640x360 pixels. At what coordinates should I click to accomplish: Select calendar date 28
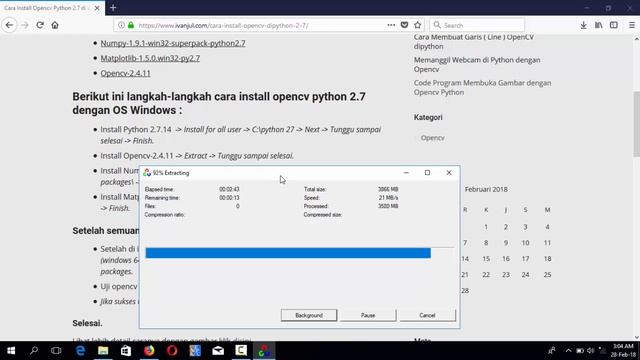click(x=465, y=291)
